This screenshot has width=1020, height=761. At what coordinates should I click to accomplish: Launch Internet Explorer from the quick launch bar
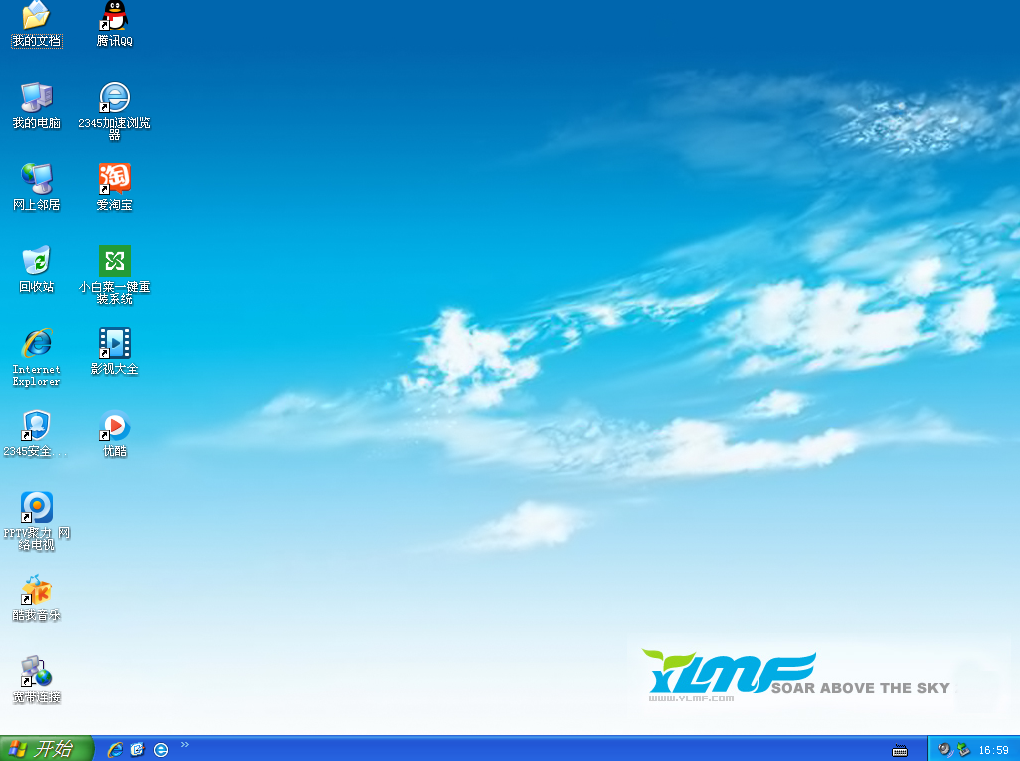coord(115,750)
